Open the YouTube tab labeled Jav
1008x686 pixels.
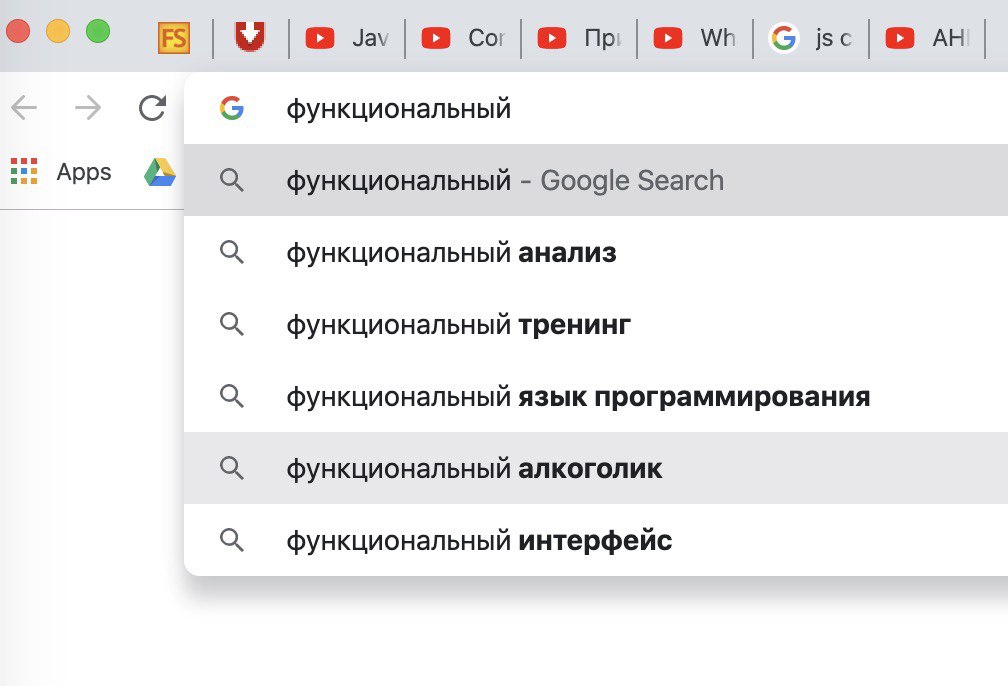tap(347, 38)
